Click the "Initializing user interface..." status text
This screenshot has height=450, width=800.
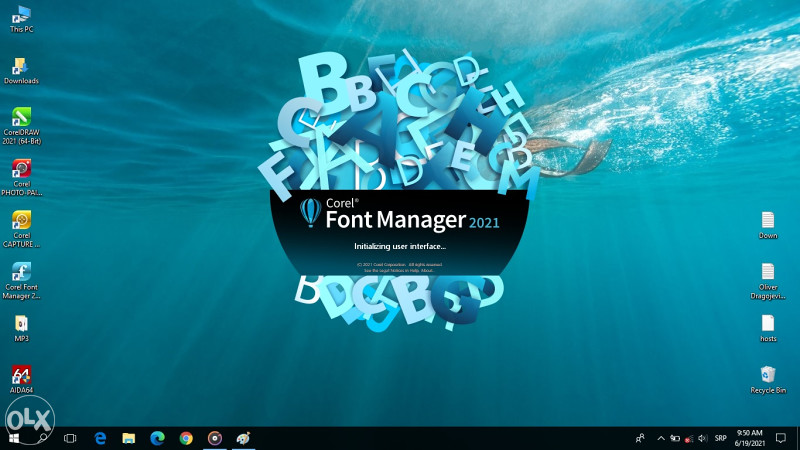coord(400,246)
